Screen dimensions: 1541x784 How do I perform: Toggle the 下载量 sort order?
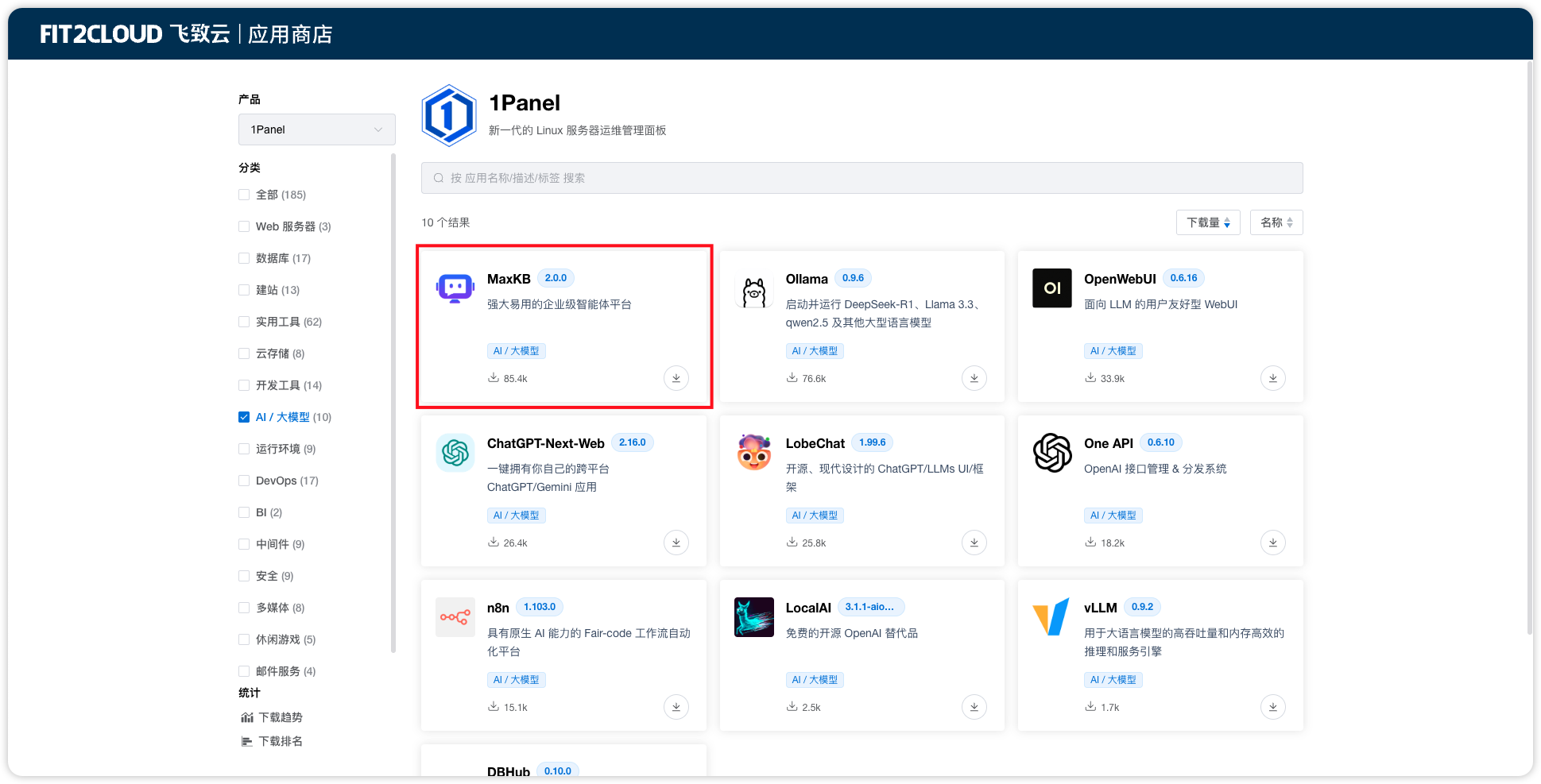[x=1207, y=222]
